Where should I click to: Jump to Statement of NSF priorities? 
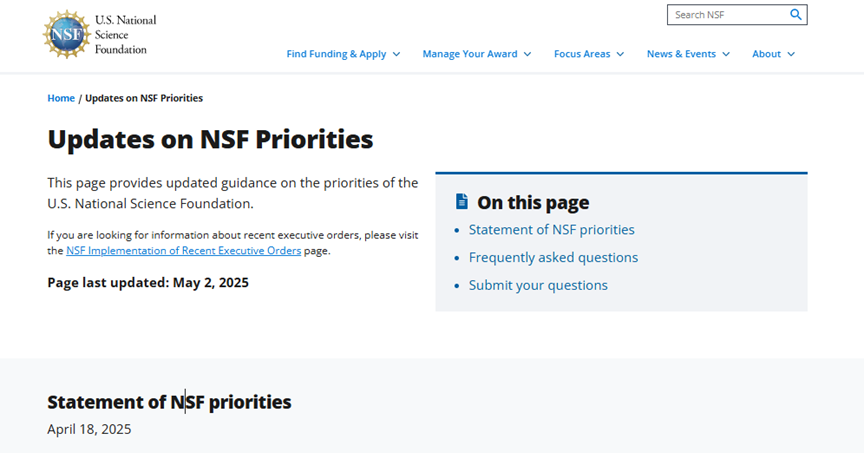pos(551,230)
